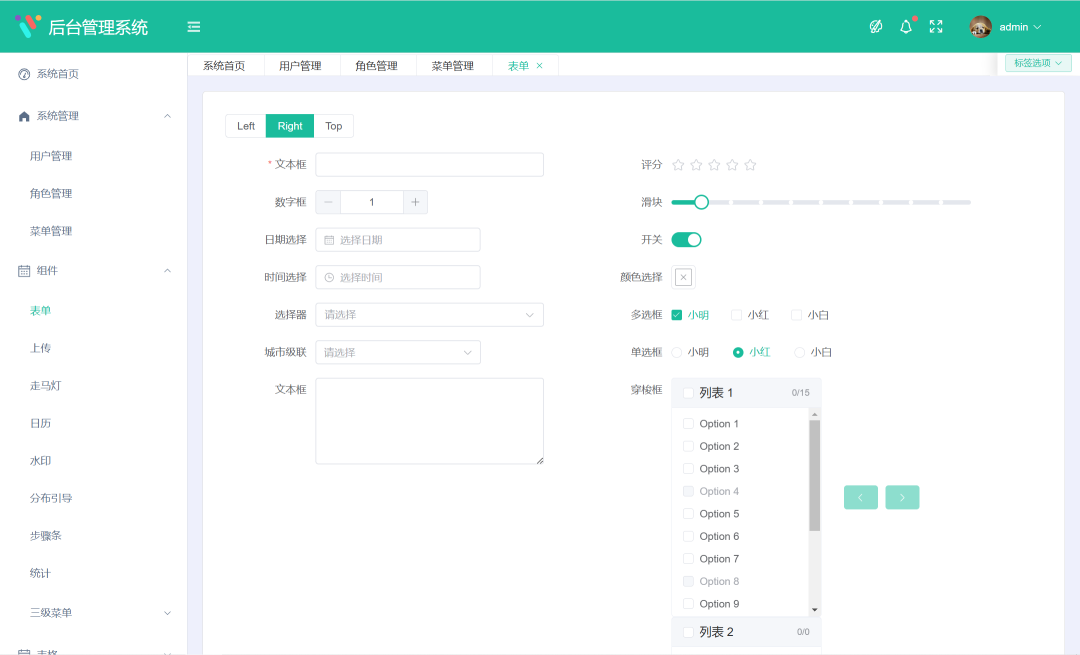Turn off the 开关 switch
Screen dimensions: 1080x655
[686, 239]
